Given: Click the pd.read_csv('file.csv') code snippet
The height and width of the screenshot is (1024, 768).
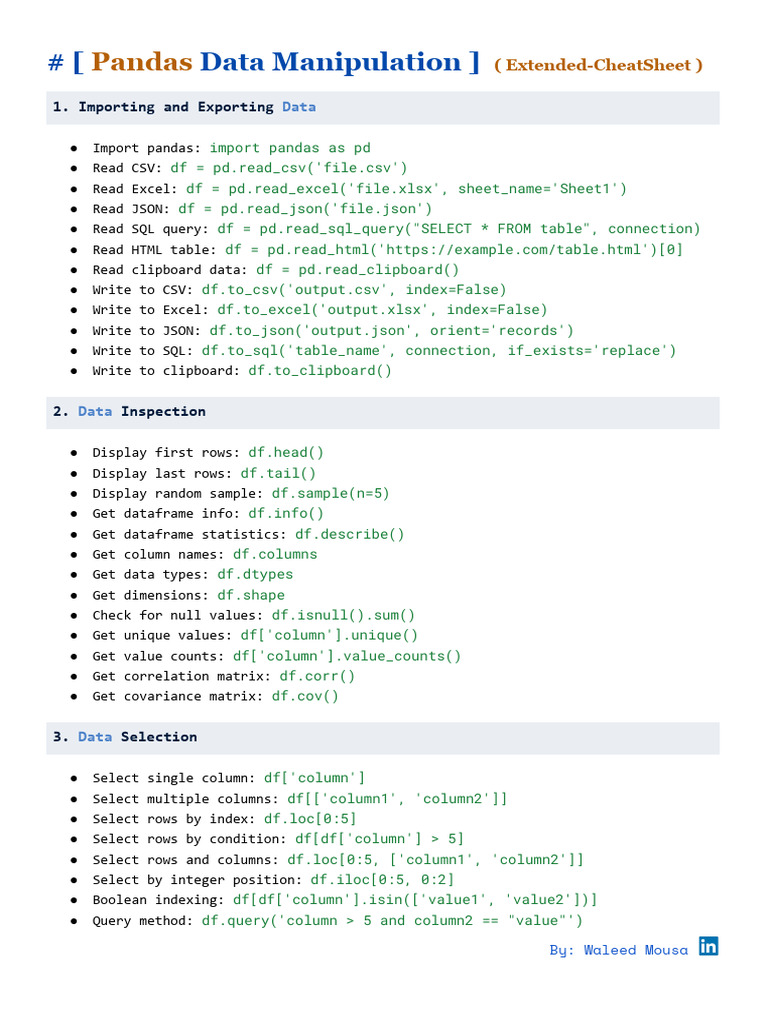Looking at the screenshot, I should click(289, 168).
